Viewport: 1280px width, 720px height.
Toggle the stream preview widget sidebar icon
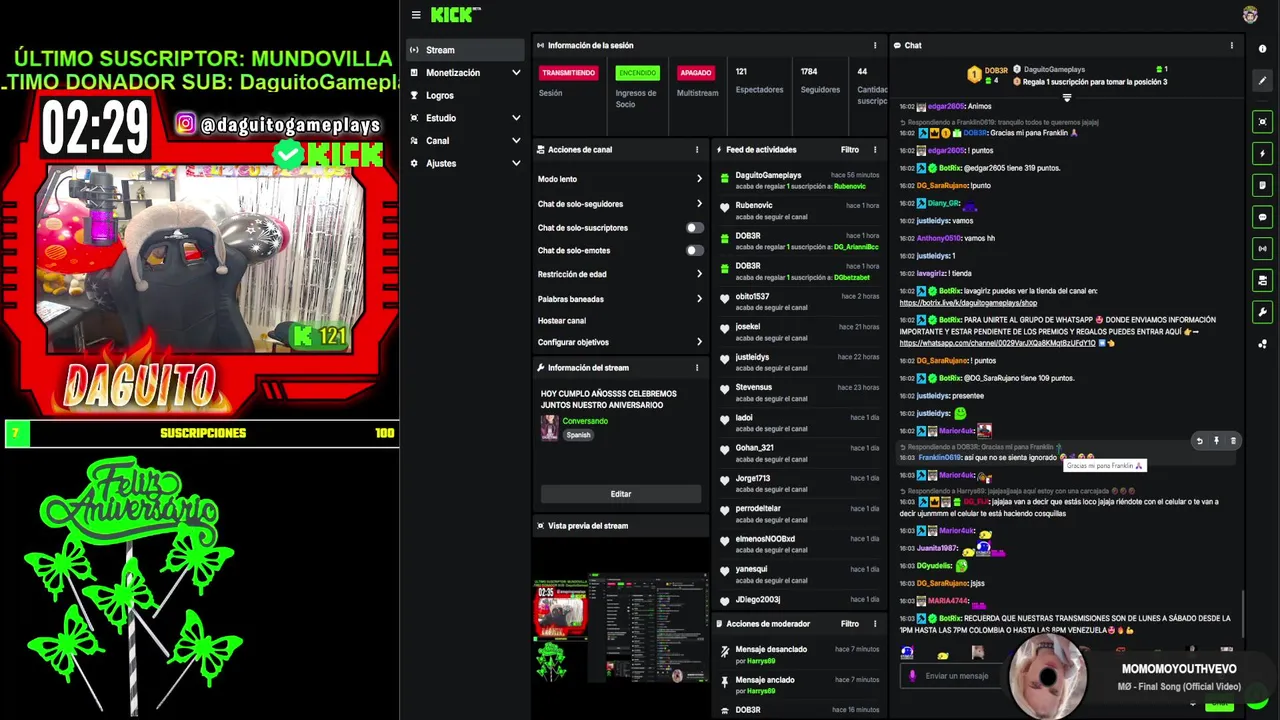[x=1262, y=122]
